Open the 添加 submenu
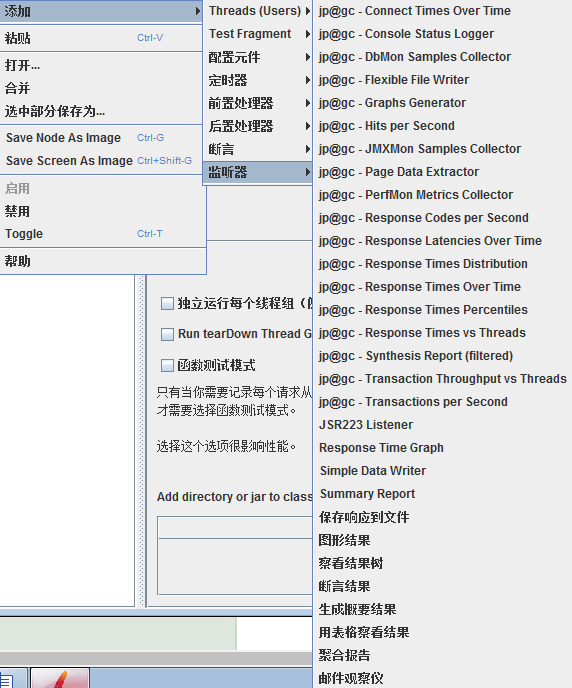 click(102, 11)
